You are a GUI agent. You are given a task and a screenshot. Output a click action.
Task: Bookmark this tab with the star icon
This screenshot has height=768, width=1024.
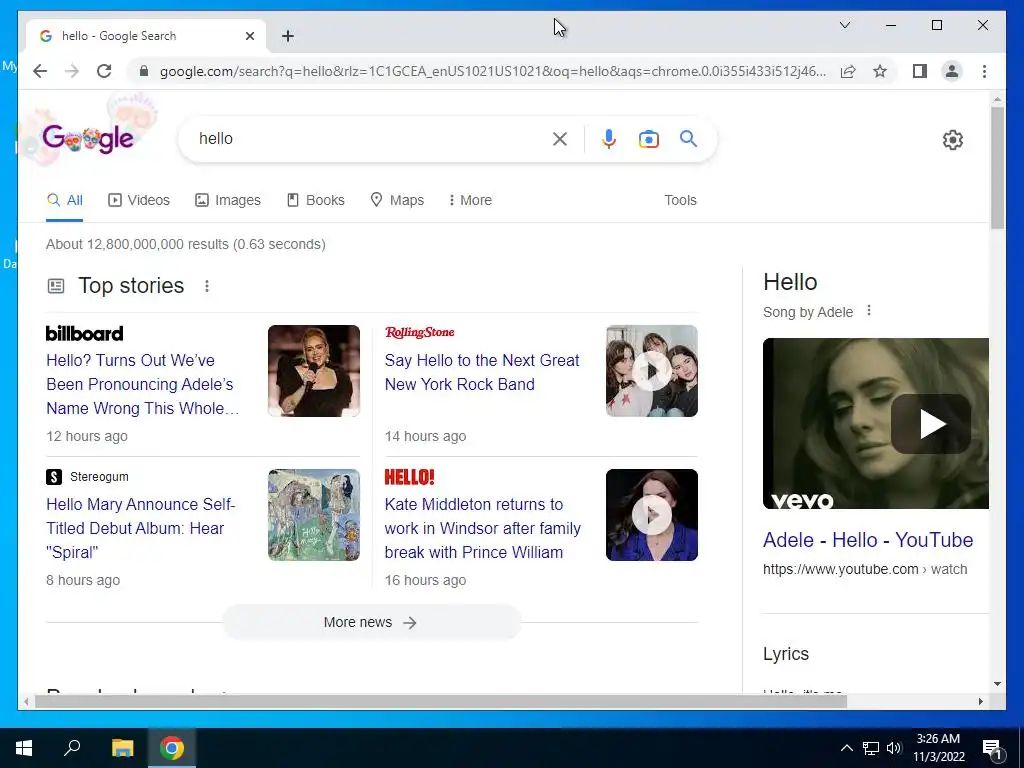click(880, 71)
